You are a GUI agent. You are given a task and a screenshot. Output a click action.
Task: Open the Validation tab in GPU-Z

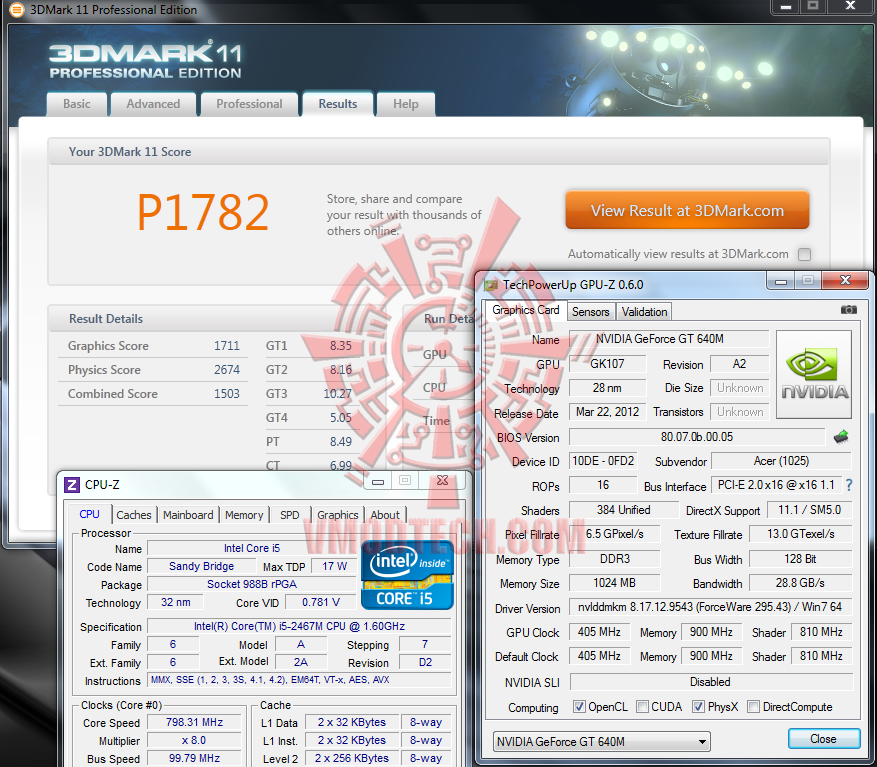point(644,312)
